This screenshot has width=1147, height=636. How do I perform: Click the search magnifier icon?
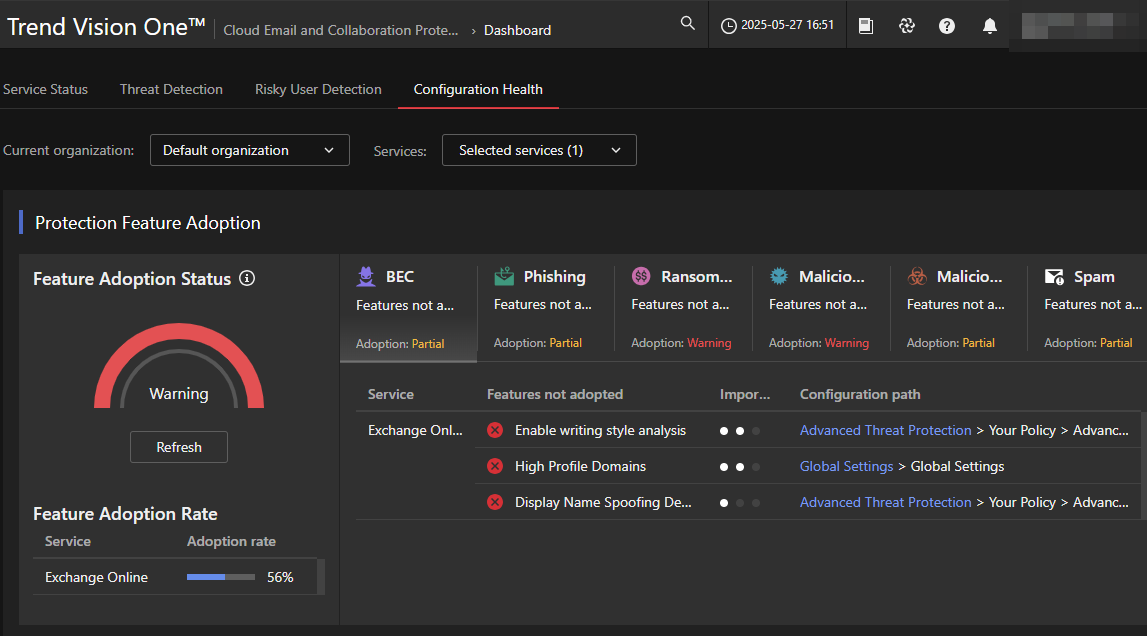click(687, 24)
